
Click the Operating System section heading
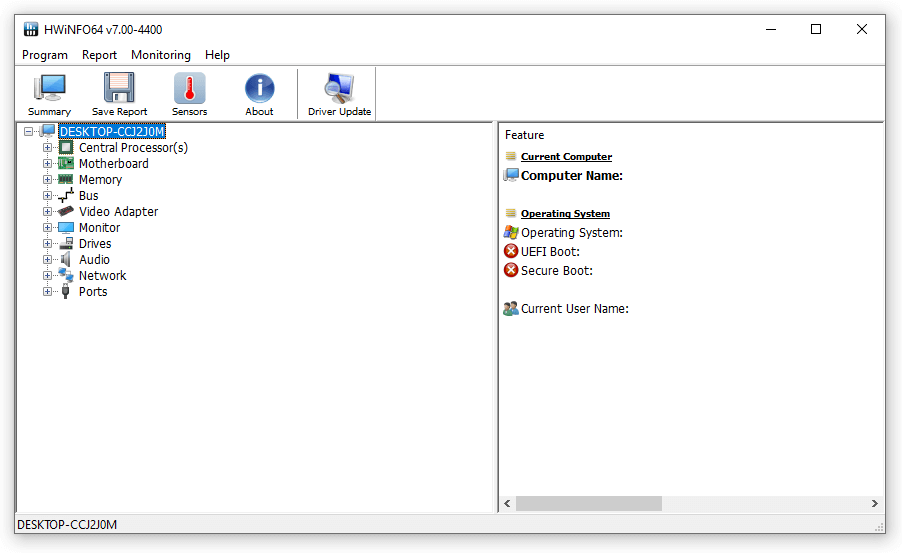pos(565,213)
